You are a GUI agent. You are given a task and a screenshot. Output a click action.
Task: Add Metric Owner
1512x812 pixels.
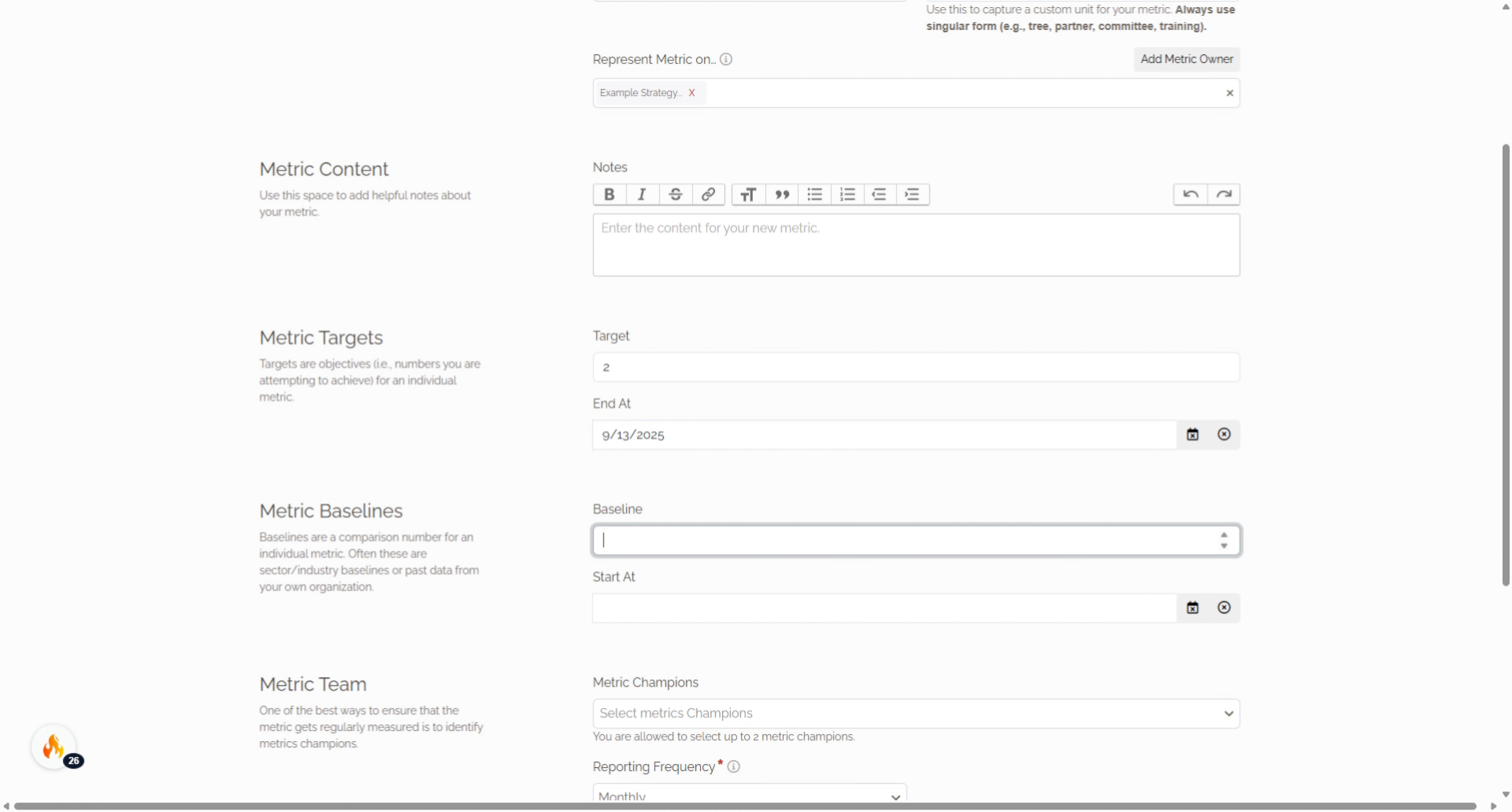coord(1187,59)
